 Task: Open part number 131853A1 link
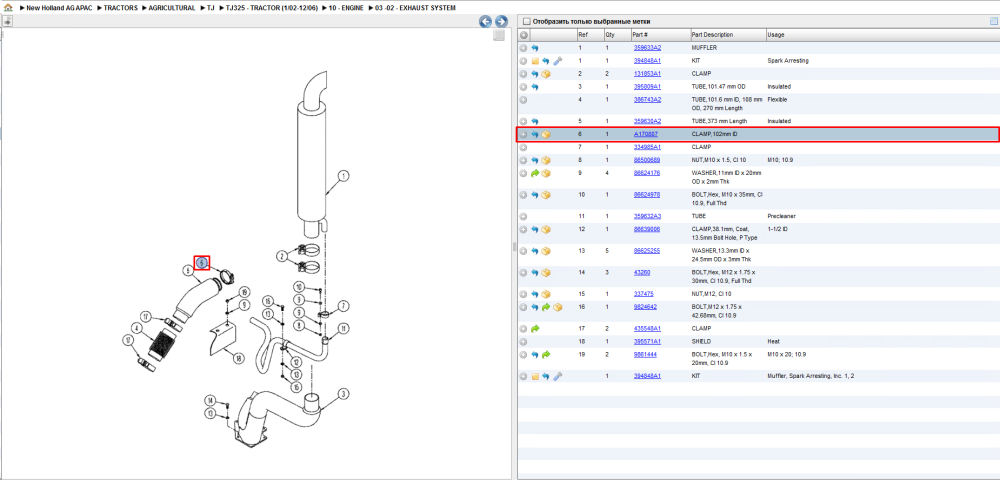pyautogui.click(x=647, y=74)
